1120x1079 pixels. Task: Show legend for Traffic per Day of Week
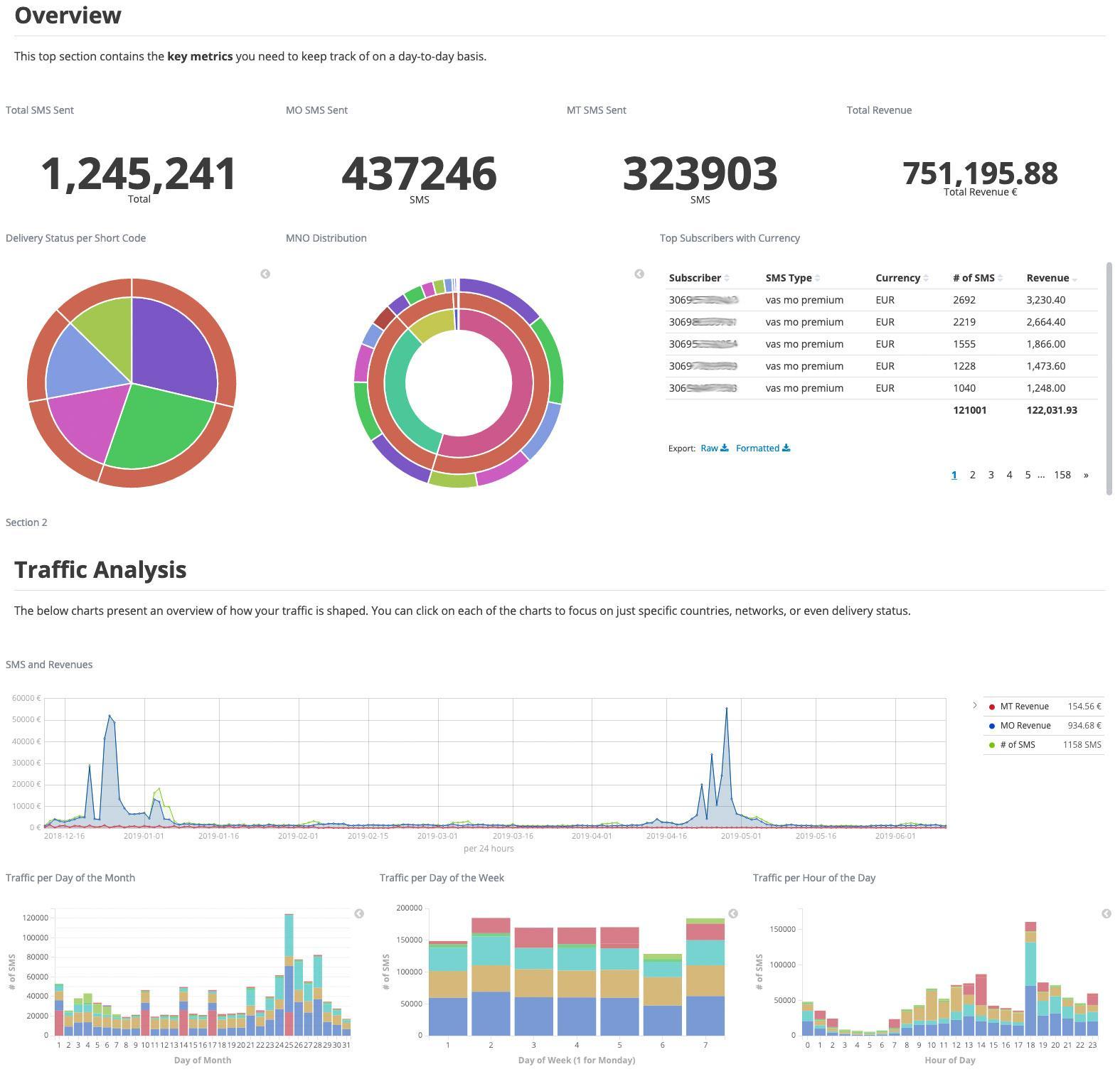point(733,913)
